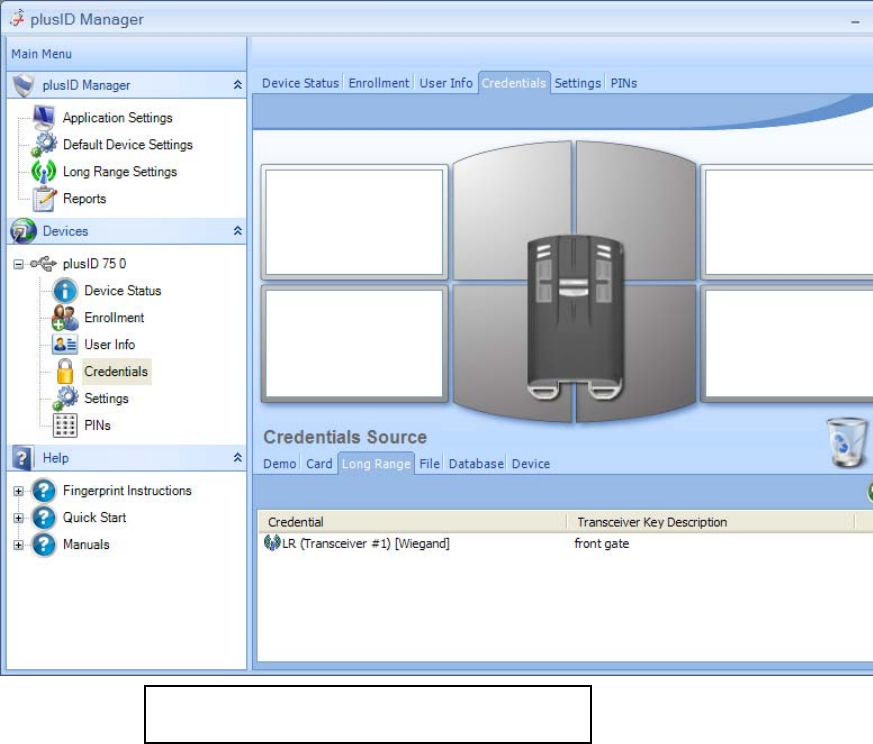Select the Long Range source tab
The width and height of the screenshot is (873, 744).
376,464
